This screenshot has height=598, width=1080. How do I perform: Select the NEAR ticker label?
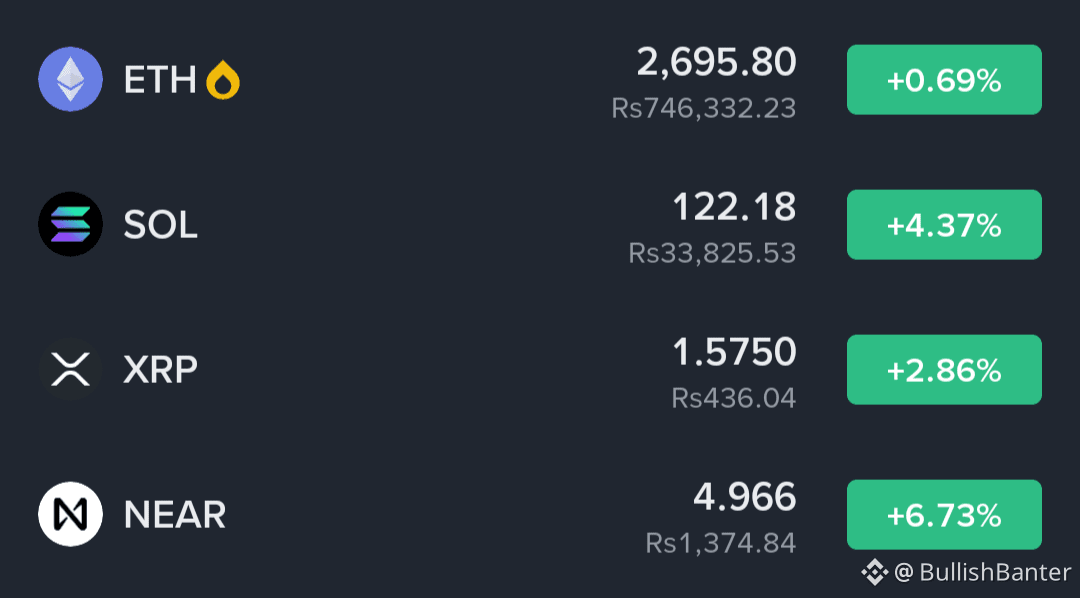coord(175,515)
